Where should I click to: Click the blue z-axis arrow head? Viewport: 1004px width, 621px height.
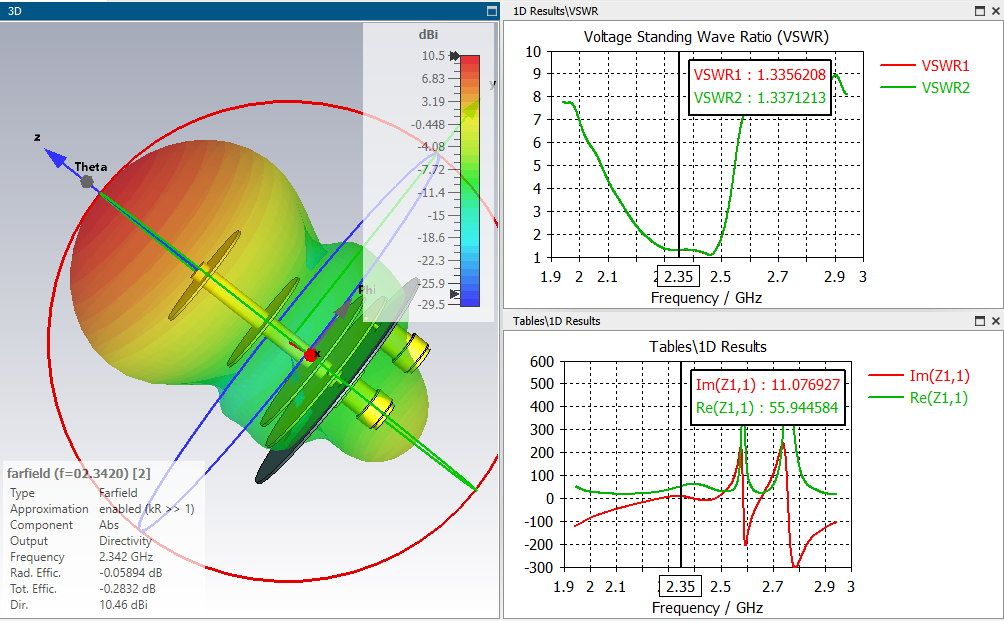click(56, 158)
